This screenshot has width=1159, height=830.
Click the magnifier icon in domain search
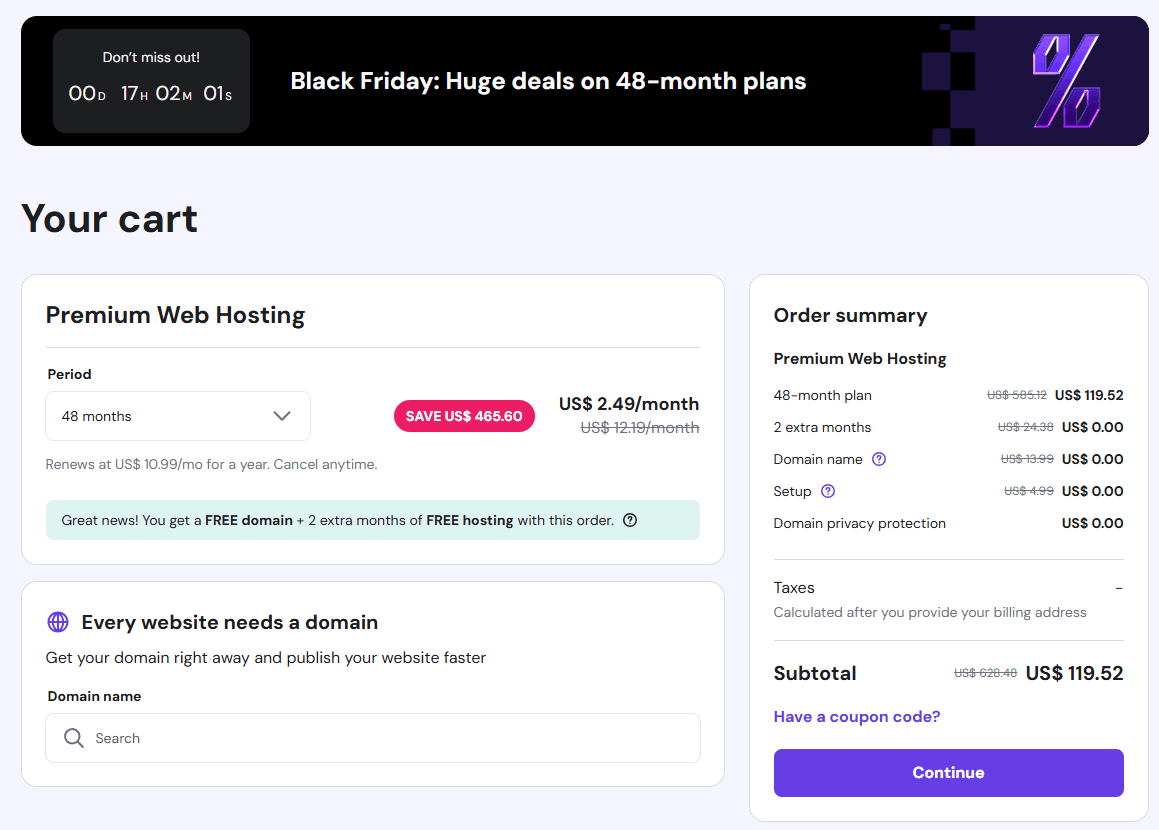click(74, 737)
